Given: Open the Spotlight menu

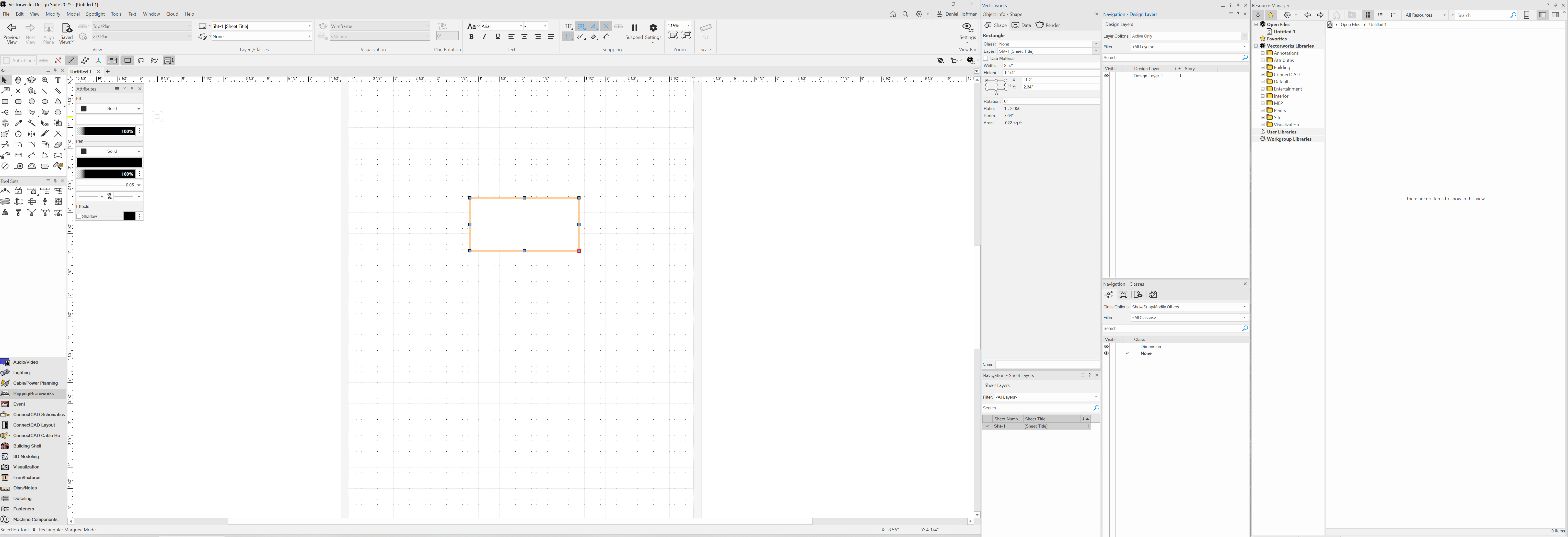Looking at the screenshot, I should (95, 14).
